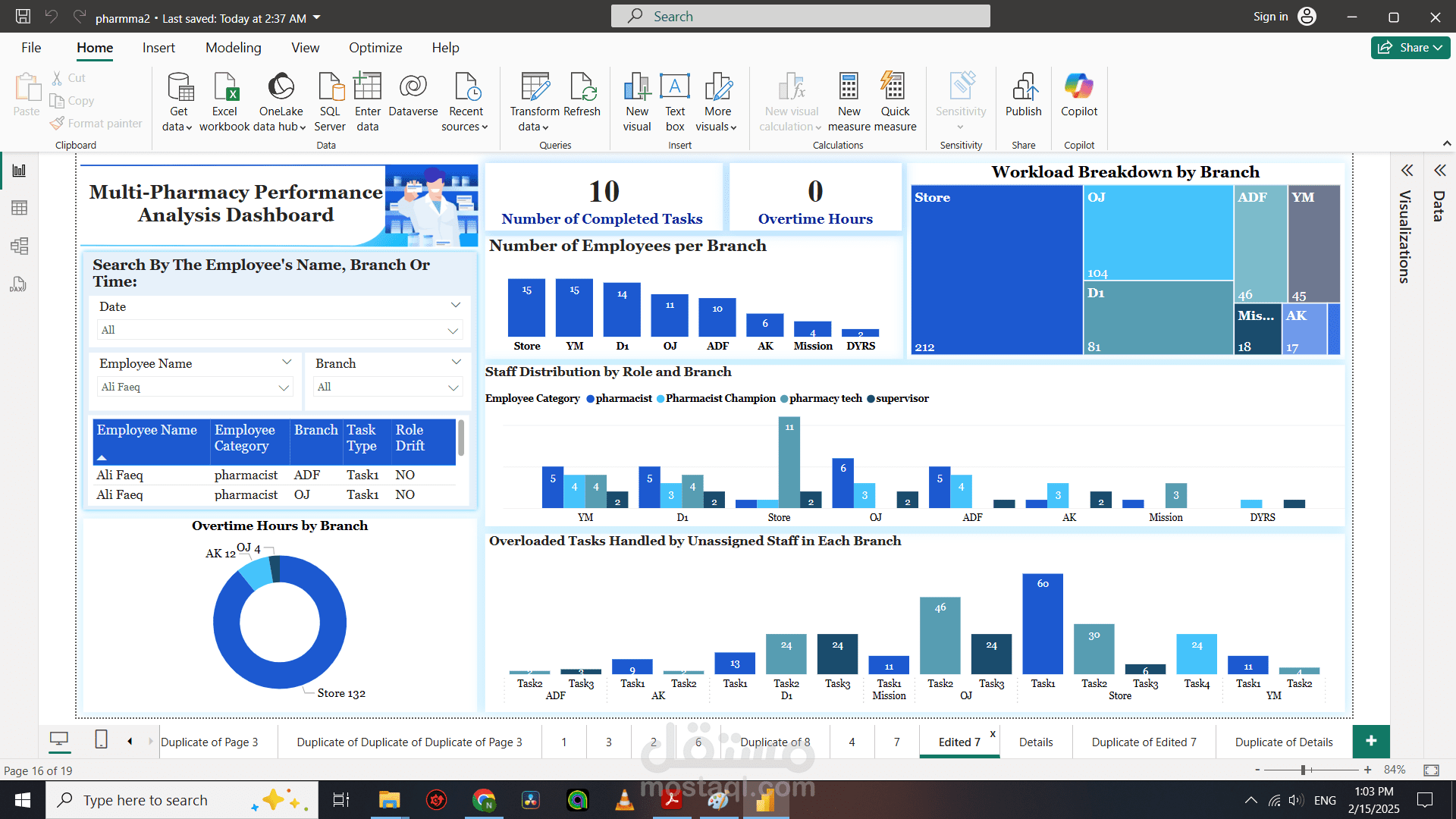
Task: Collapse the Date slicer header chevron
Action: (456, 305)
